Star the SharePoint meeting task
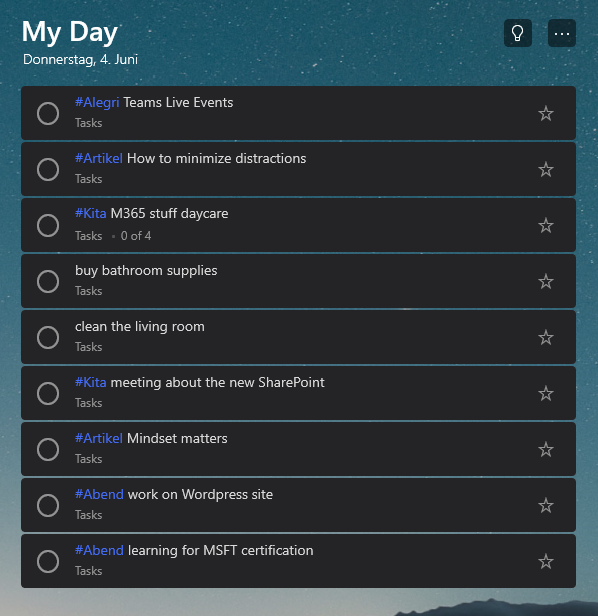 pyautogui.click(x=546, y=394)
